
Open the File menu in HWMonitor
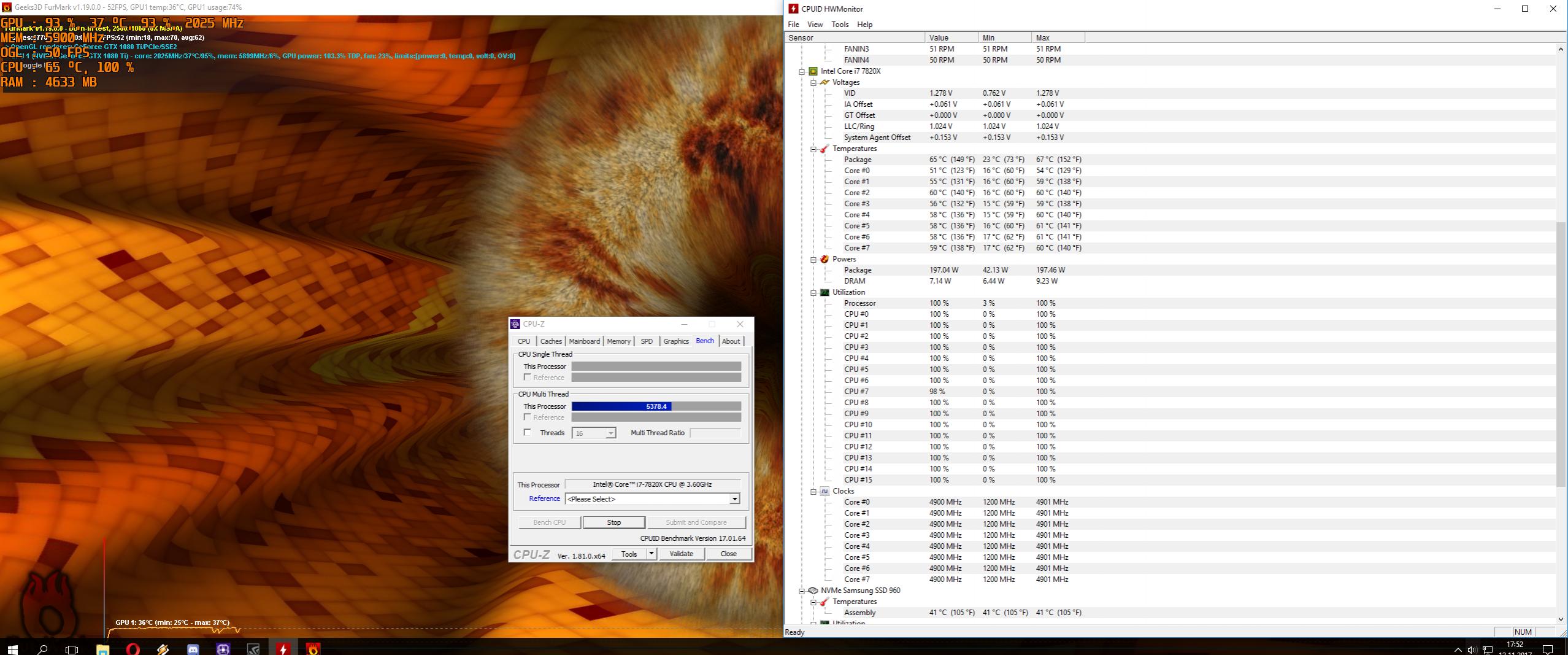tap(793, 25)
